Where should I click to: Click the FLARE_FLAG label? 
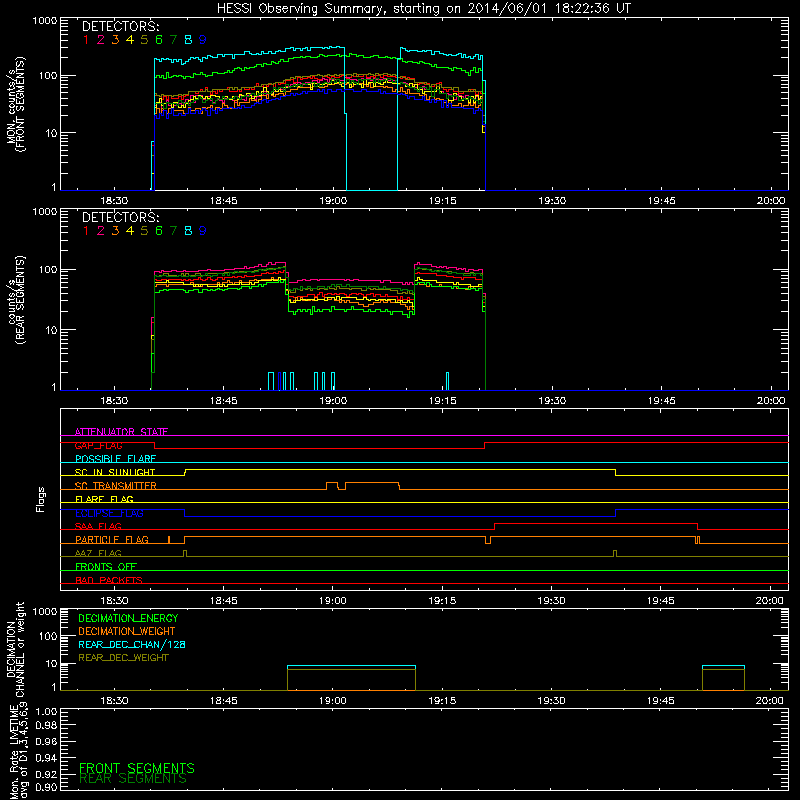pos(104,499)
